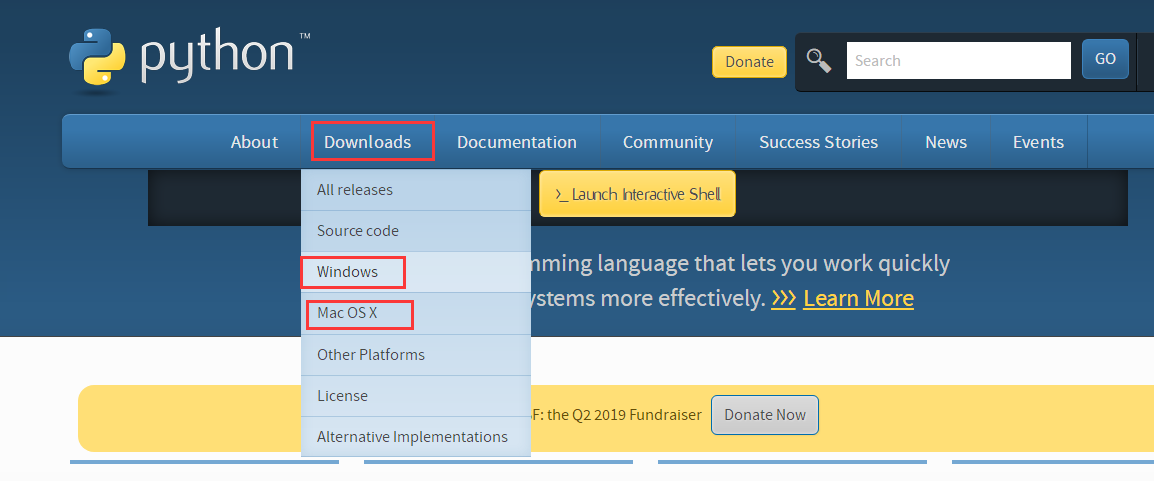
Task: Select Source code from Downloads dropdown
Action: point(416,231)
